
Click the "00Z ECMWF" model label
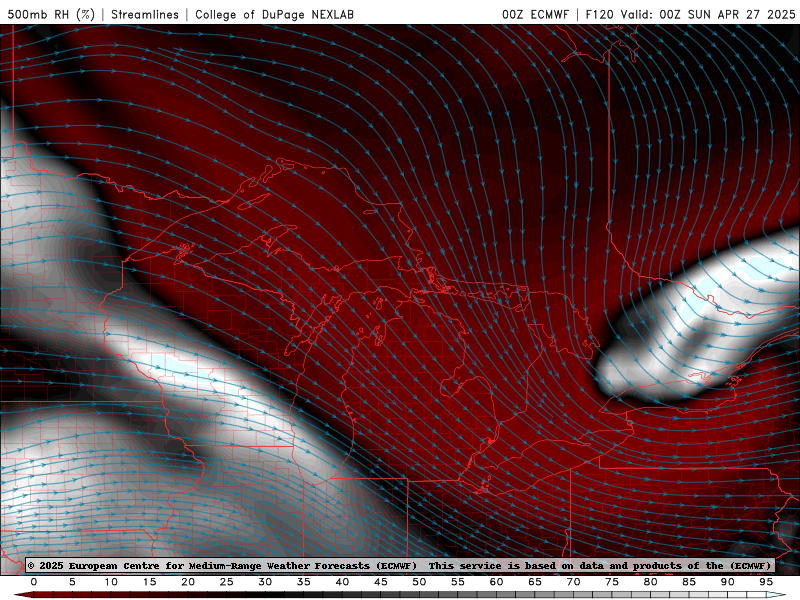[x=535, y=14]
